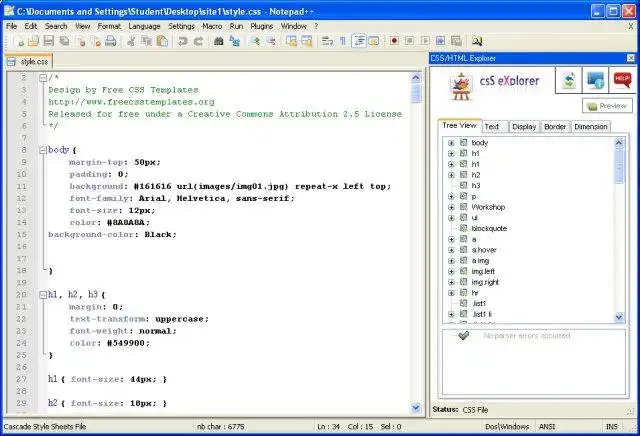The image size is (640, 436).
Task: Save the current recorded macro icon
Action: (456, 41)
